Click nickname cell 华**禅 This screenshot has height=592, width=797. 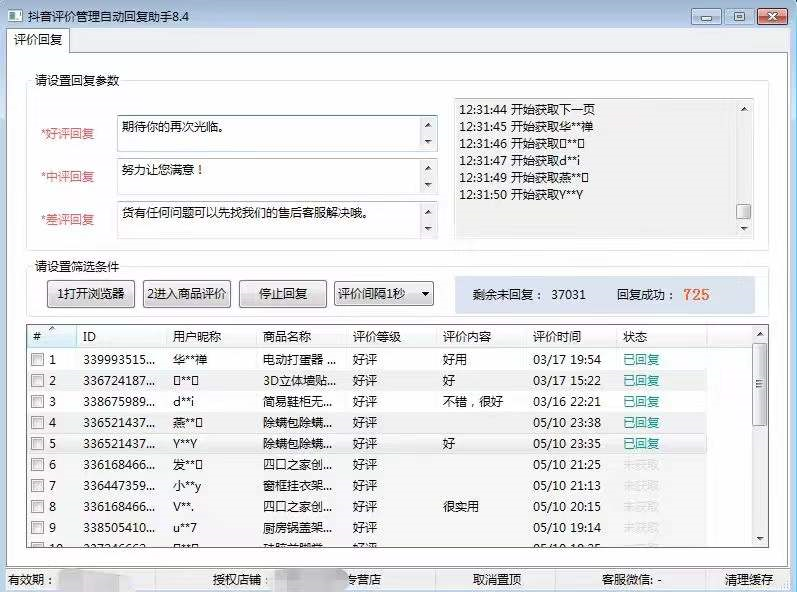[x=190, y=360]
